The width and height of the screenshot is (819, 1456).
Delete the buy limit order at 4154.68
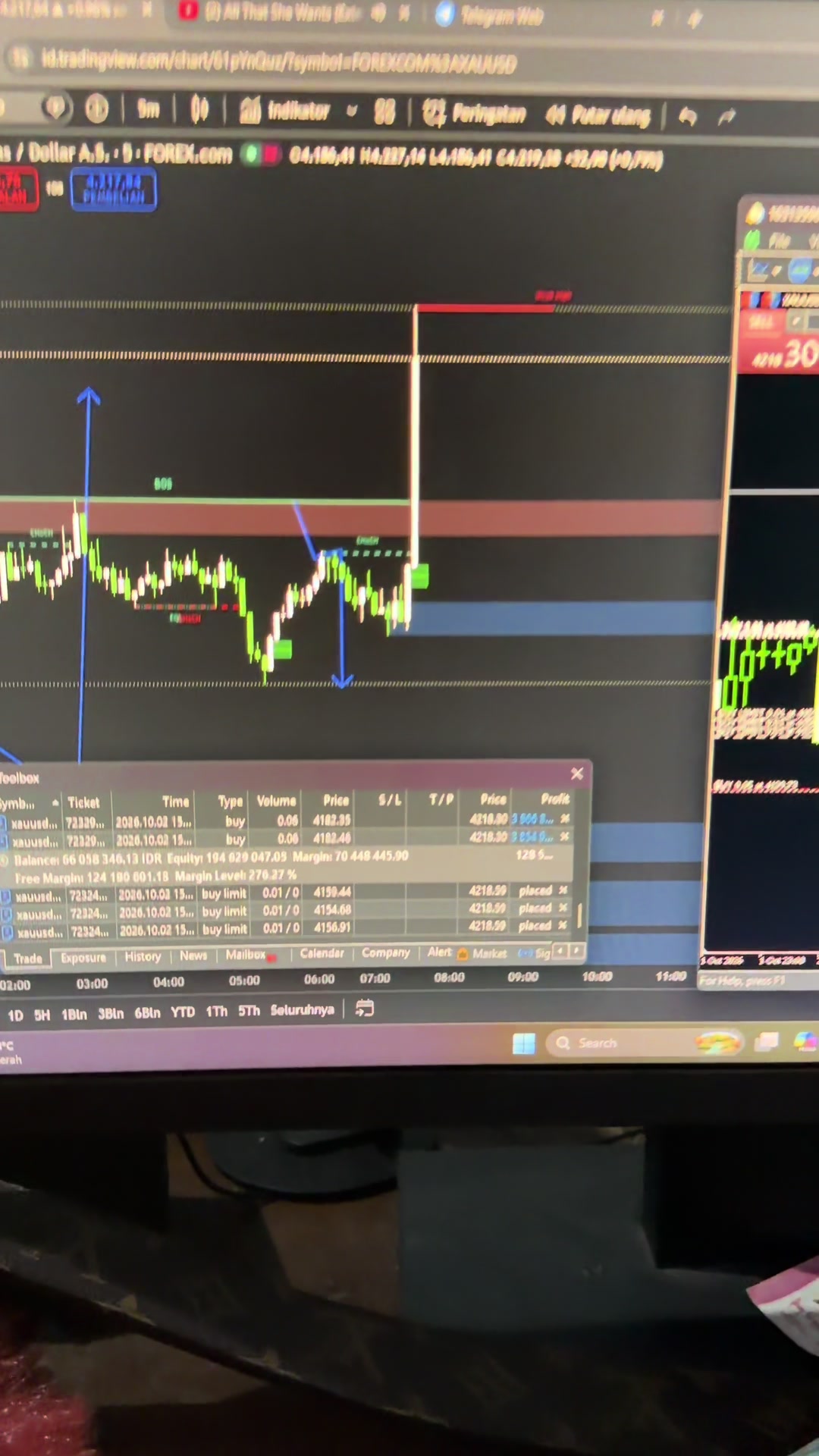(563, 908)
